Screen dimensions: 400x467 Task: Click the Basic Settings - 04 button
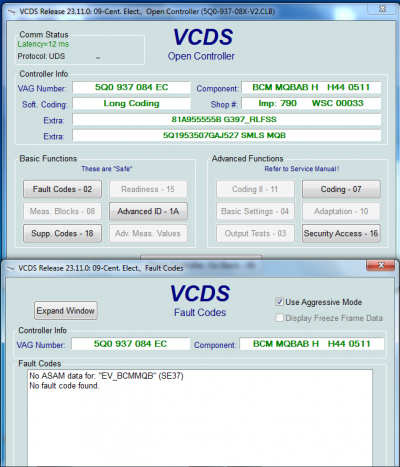point(255,211)
